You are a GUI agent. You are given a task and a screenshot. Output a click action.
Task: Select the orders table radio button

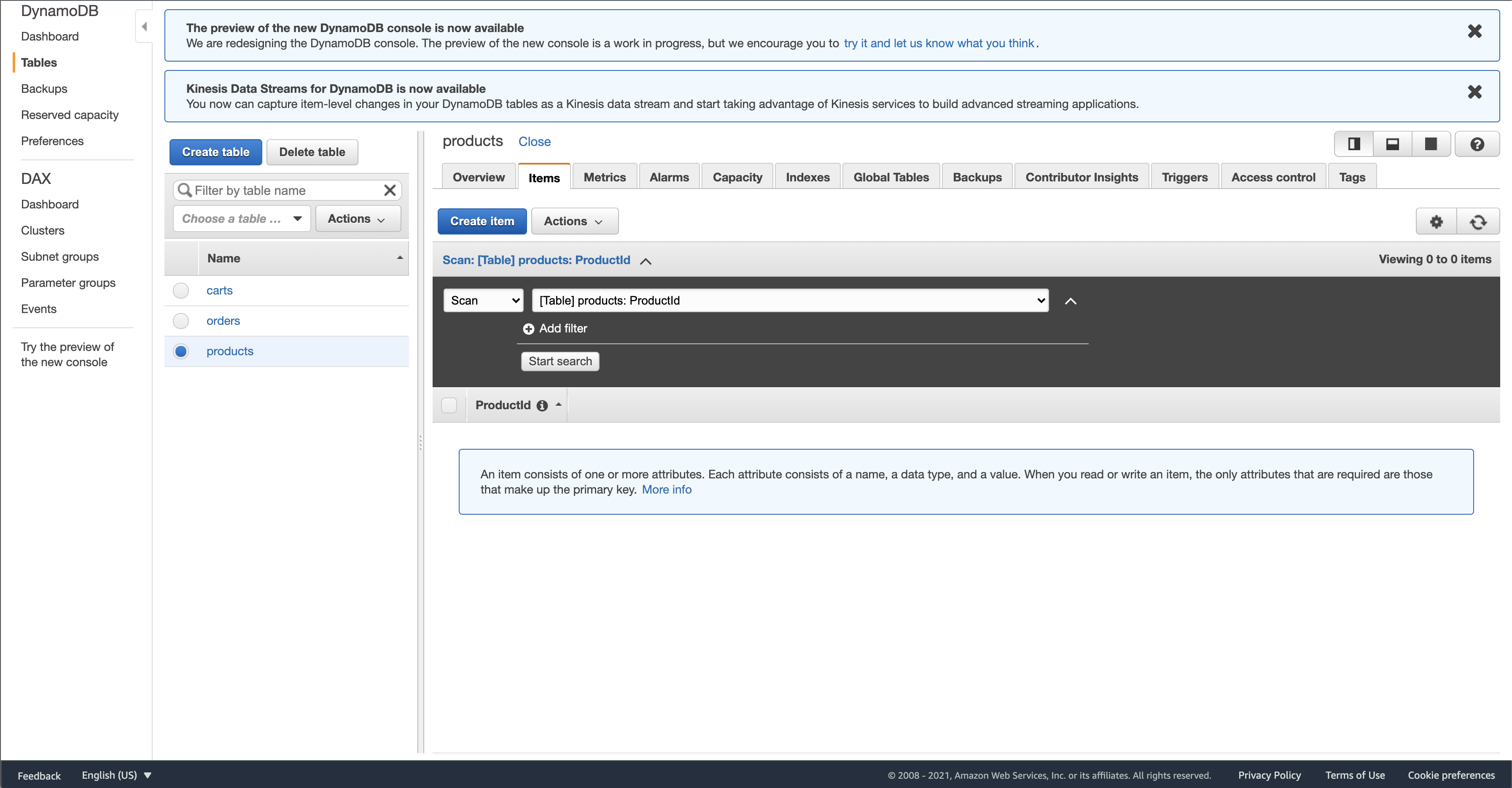181,321
